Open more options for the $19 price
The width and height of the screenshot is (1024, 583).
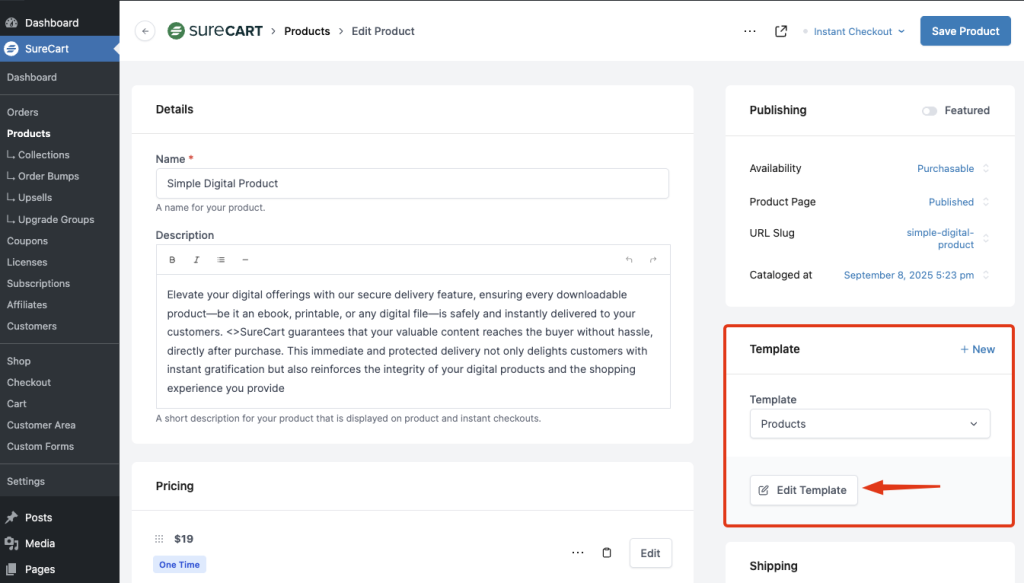click(x=577, y=553)
